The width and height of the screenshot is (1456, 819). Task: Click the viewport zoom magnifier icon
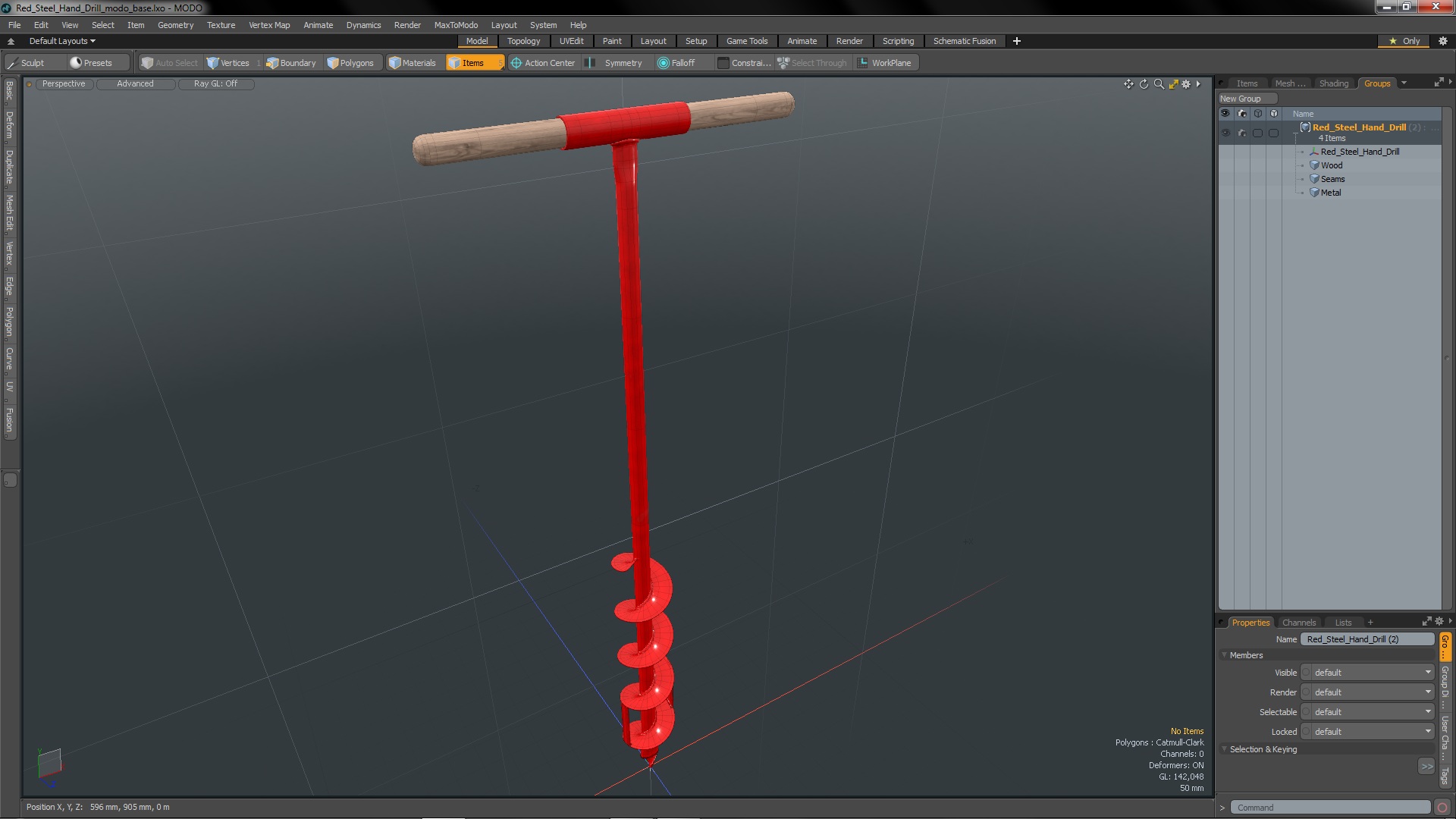coord(1159,84)
